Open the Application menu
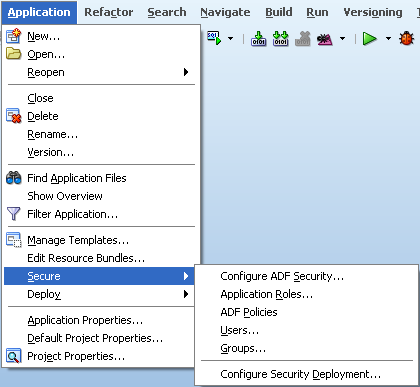 (39, 12)
